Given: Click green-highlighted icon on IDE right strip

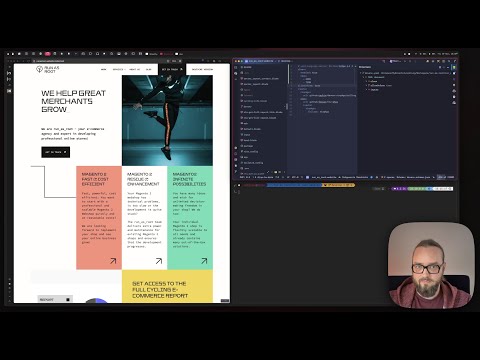Looking at the screenshot, I should pyautogui.click(x=454, y=67).
